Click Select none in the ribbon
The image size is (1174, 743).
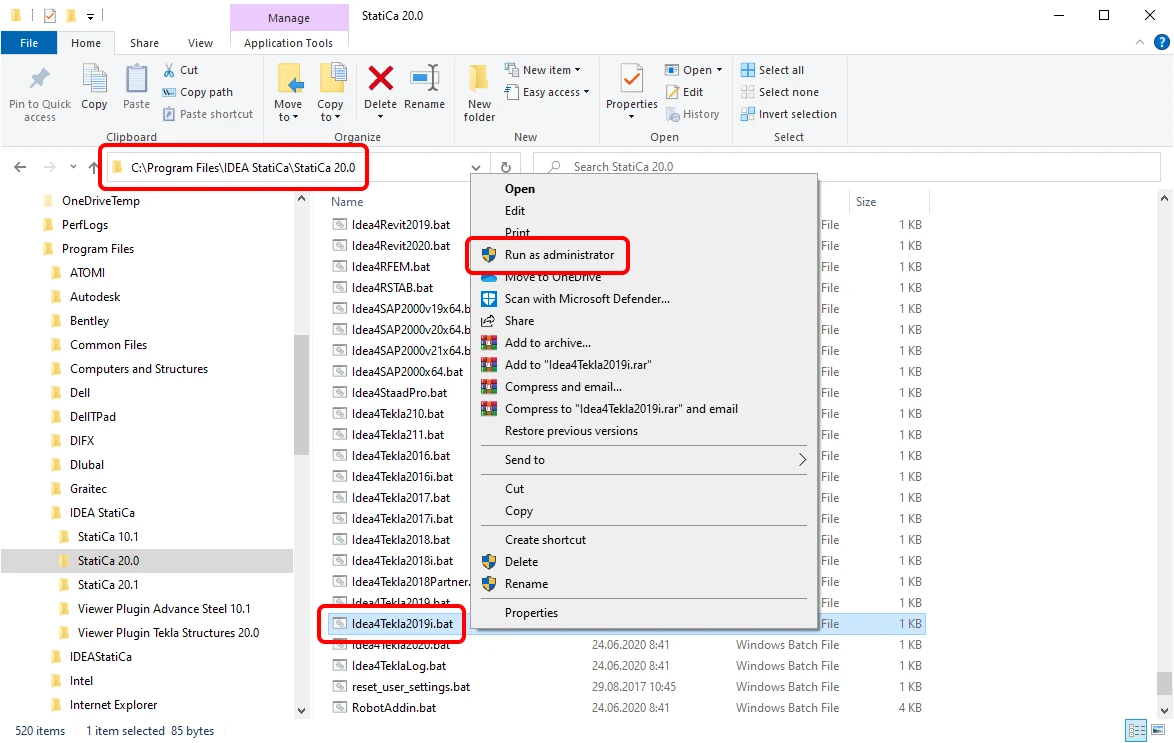point(779,92)
